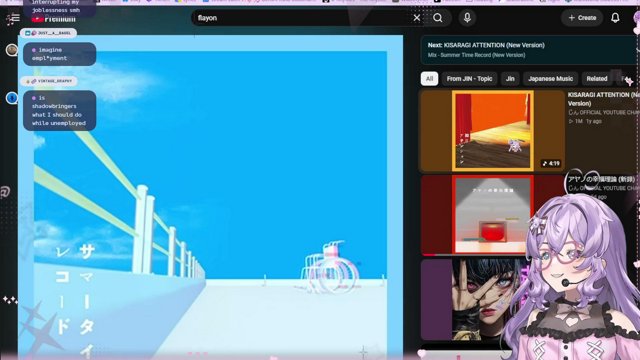Open the YouTube guide hamburger menu
640x360 pixels.
click(x=16, y=18)
